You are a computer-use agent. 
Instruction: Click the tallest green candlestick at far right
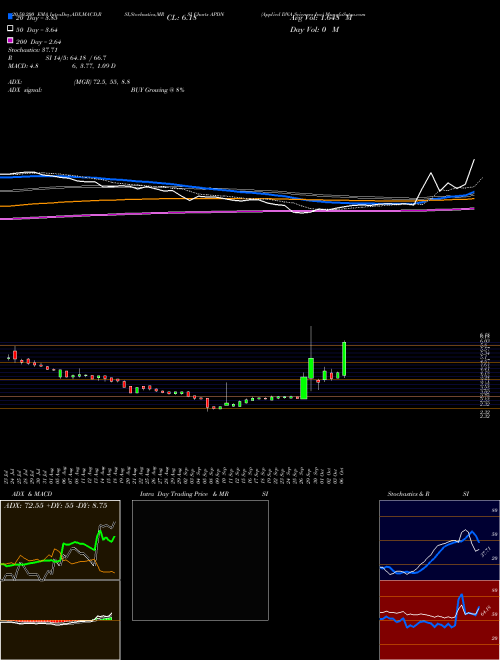click(x=344, y=359)
